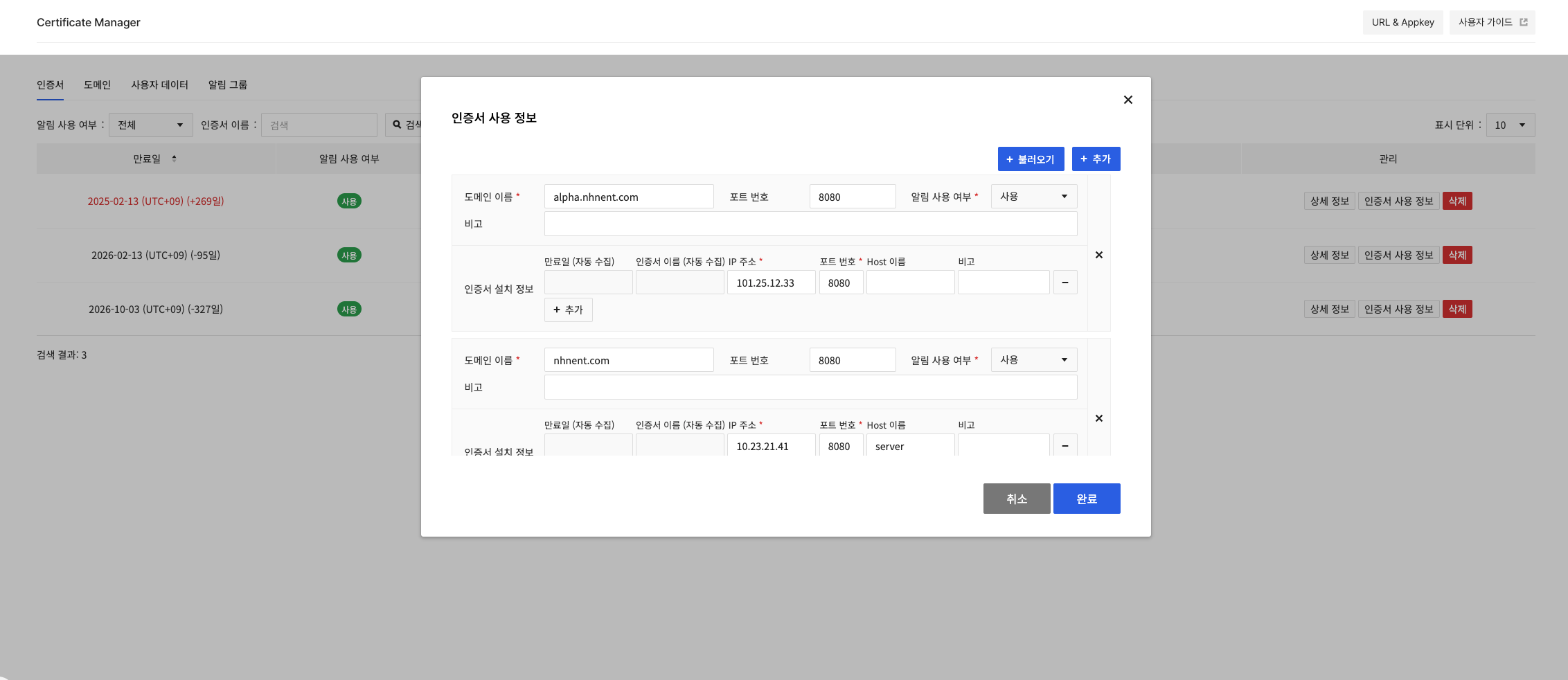Remove the 10.23.21.41 install row with minus icon
Viewport: 1568px width, 680px height.
click(1065, 445)
